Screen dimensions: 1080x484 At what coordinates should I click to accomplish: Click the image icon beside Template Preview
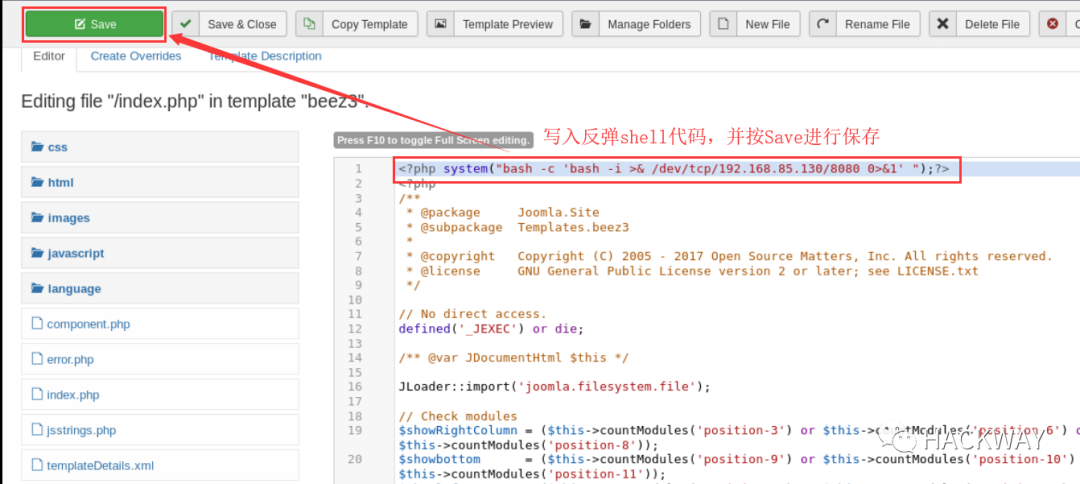[x=440, y=24]
